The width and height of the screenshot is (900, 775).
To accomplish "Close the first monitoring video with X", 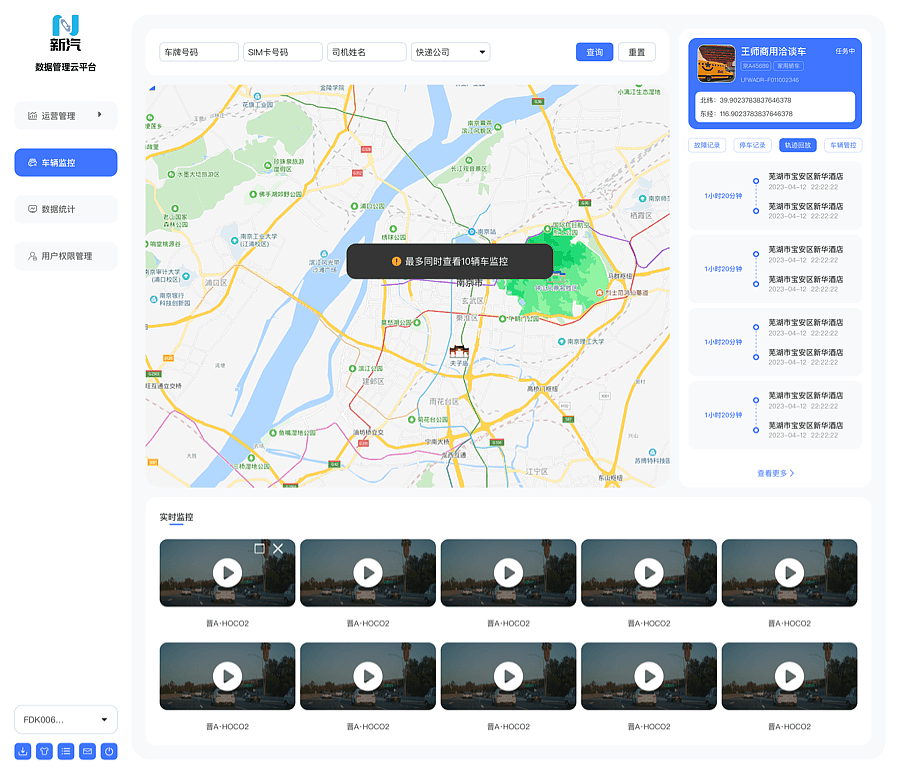I will pyautogui.click(x=278, y=548).
